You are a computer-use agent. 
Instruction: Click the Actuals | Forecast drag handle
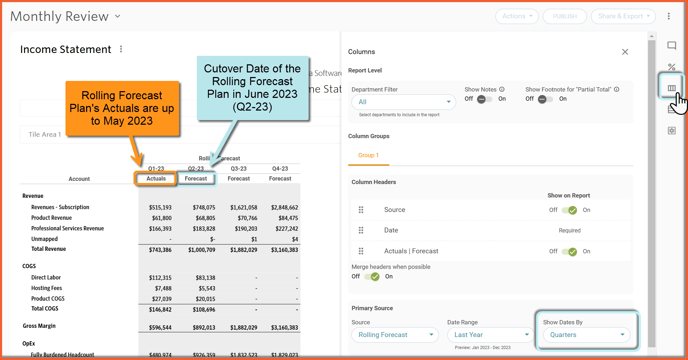[361, 251]
